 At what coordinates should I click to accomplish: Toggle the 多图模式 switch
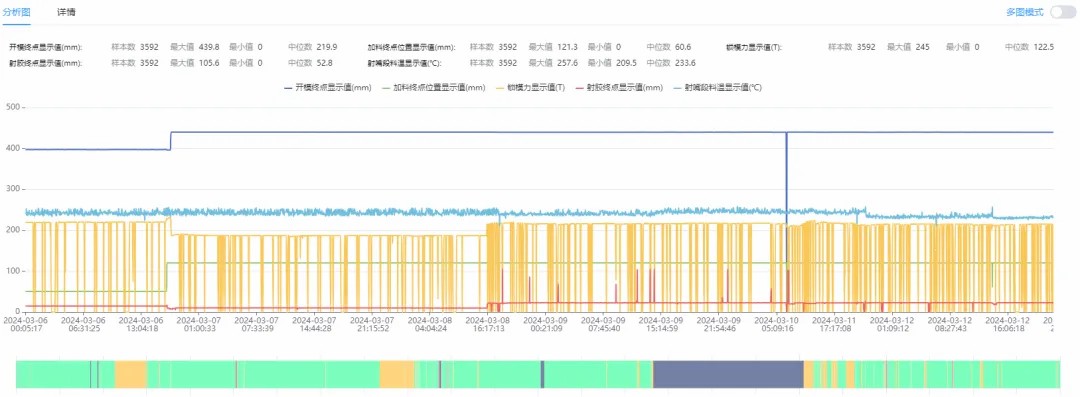click(x=1063, y=12)
